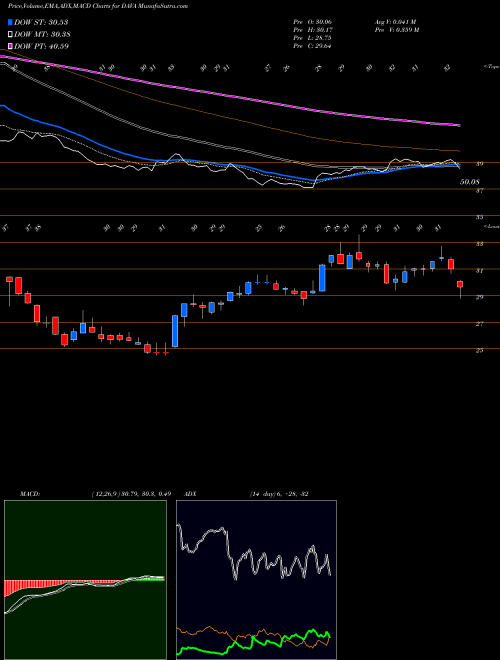
Task: Click the 35 price-axis label
Action: click(x=479, y=217)
